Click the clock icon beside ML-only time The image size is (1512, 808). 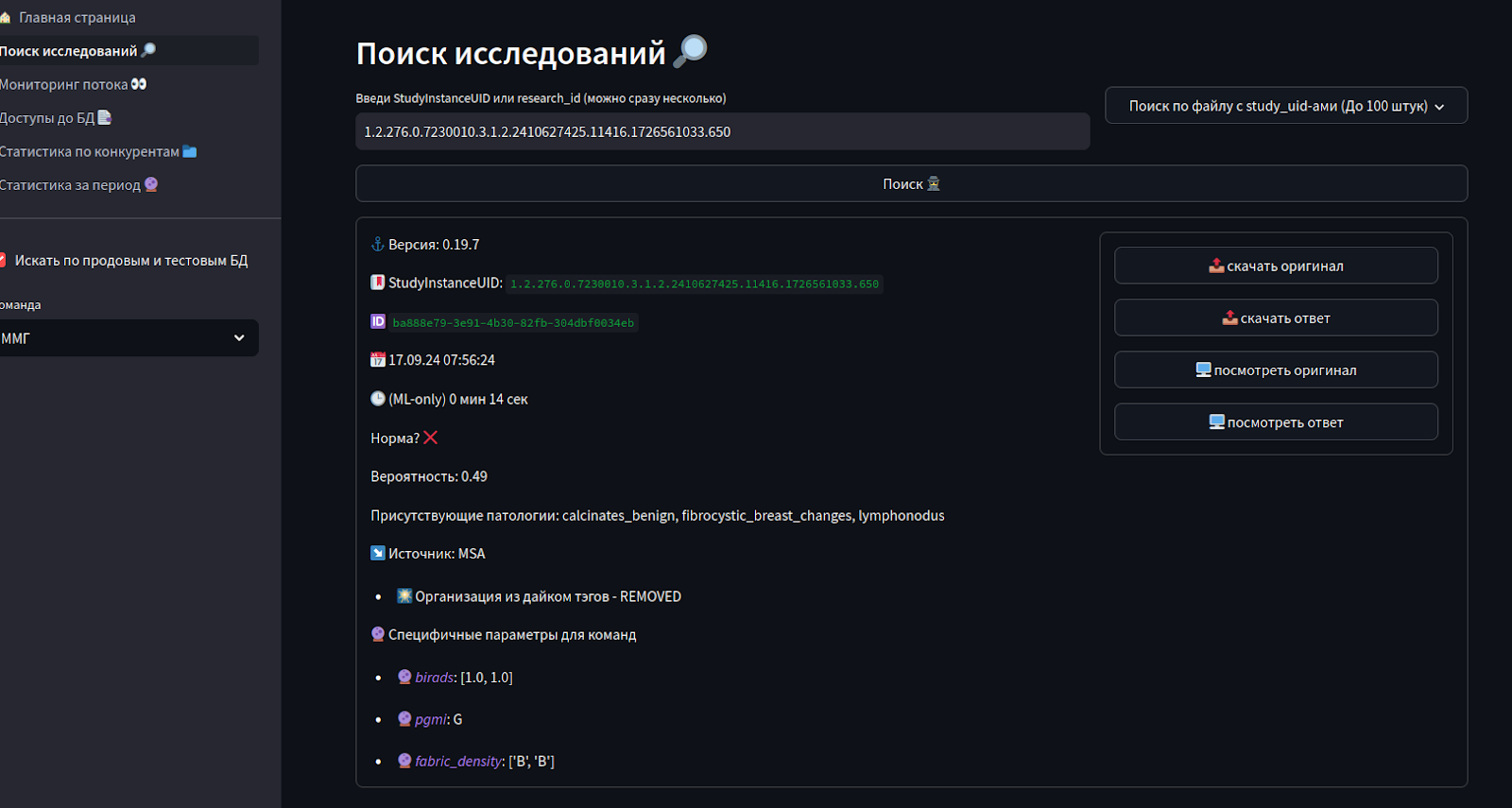(x=378, y=399)
